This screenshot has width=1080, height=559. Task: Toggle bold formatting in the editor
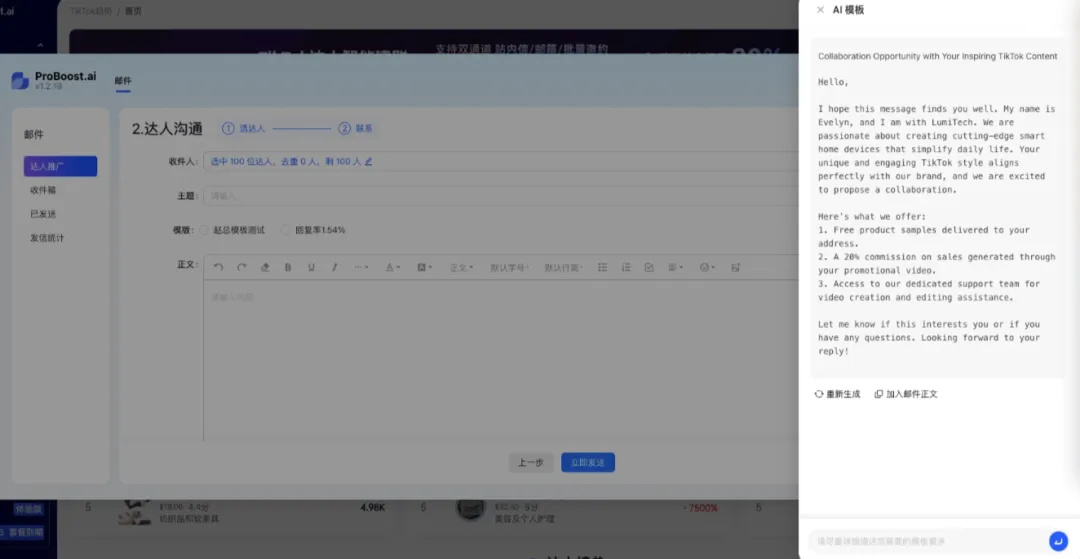[288, 267]
